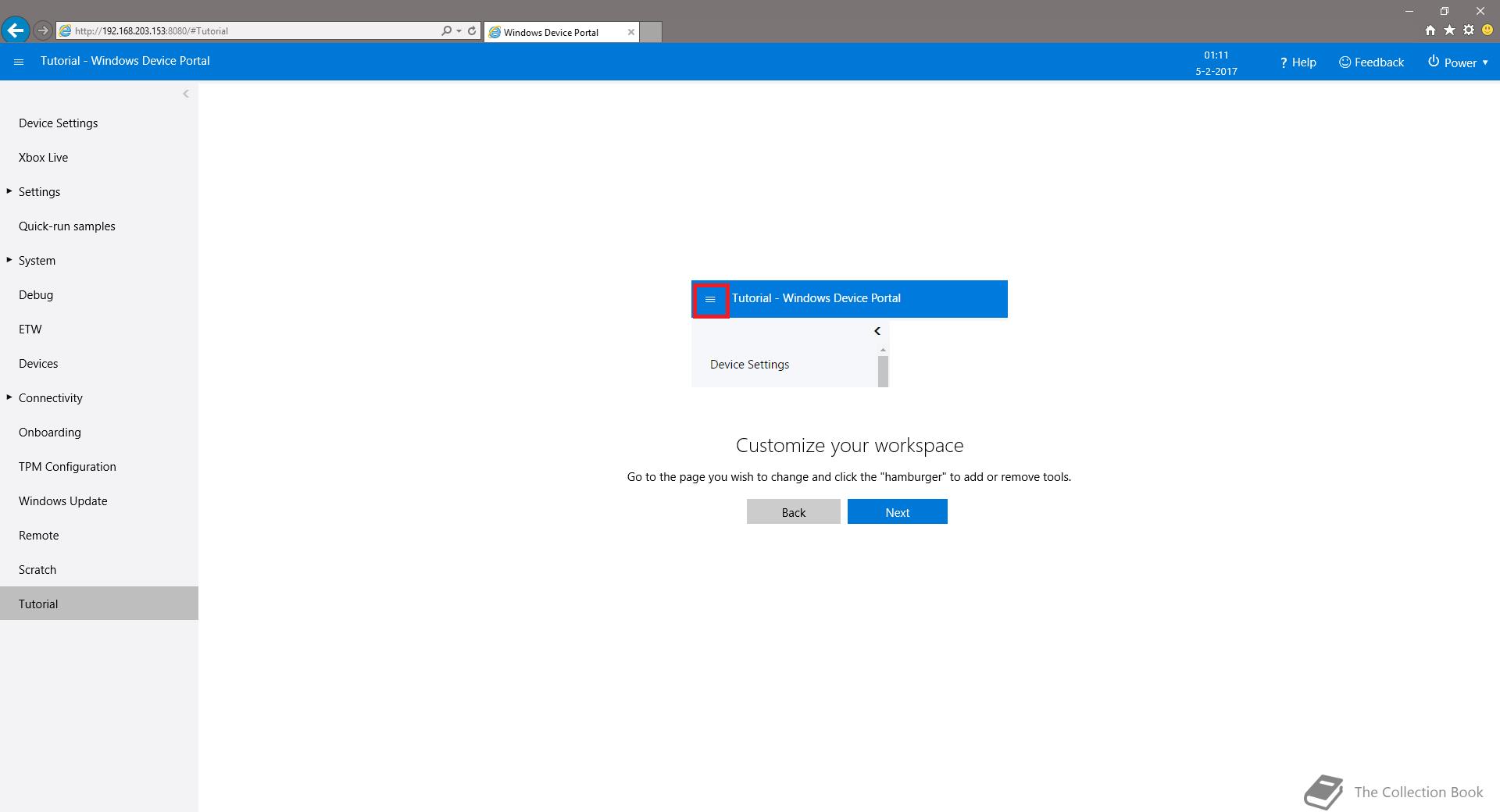Select the Tutorial sidebar item
This screenshot has width=1500, height=812.
coord(99,604)
